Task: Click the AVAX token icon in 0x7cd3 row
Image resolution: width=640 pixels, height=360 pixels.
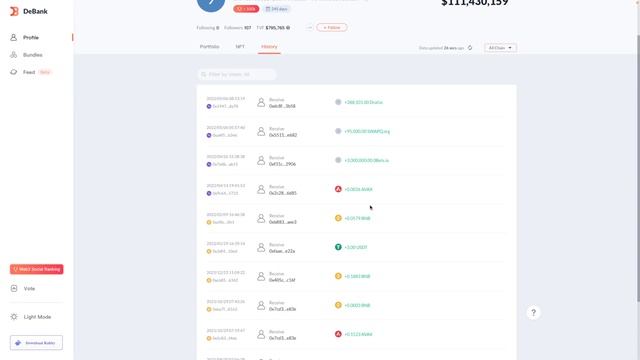Action: 338,334
